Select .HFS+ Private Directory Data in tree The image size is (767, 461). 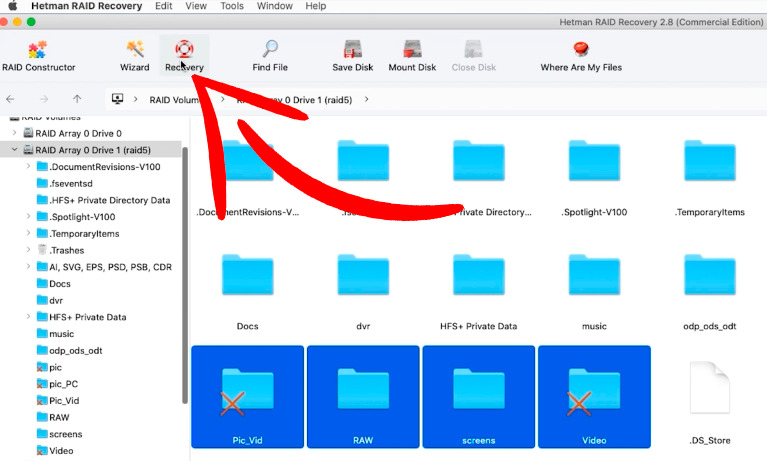[x=104, y=200]
